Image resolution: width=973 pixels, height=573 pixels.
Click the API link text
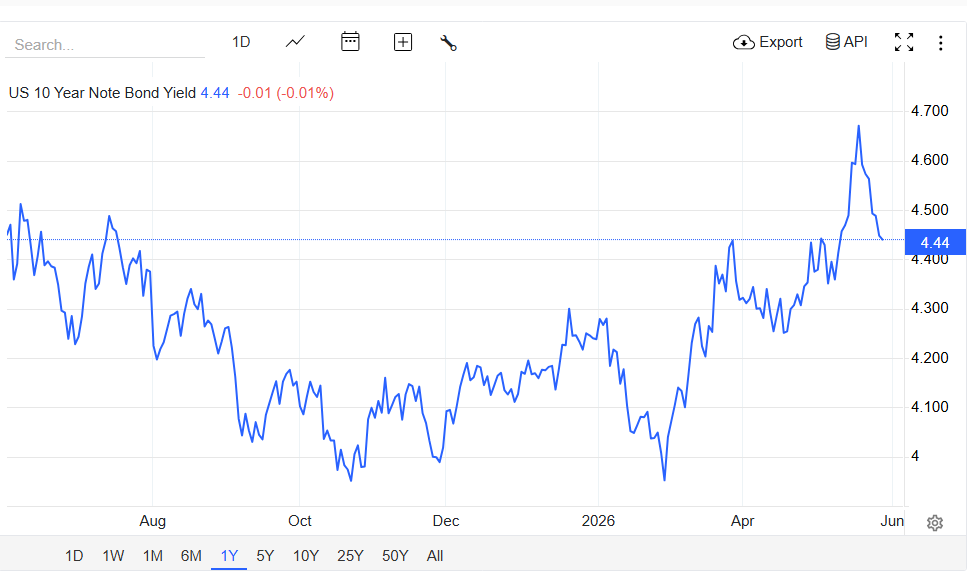tap(856, 42)
